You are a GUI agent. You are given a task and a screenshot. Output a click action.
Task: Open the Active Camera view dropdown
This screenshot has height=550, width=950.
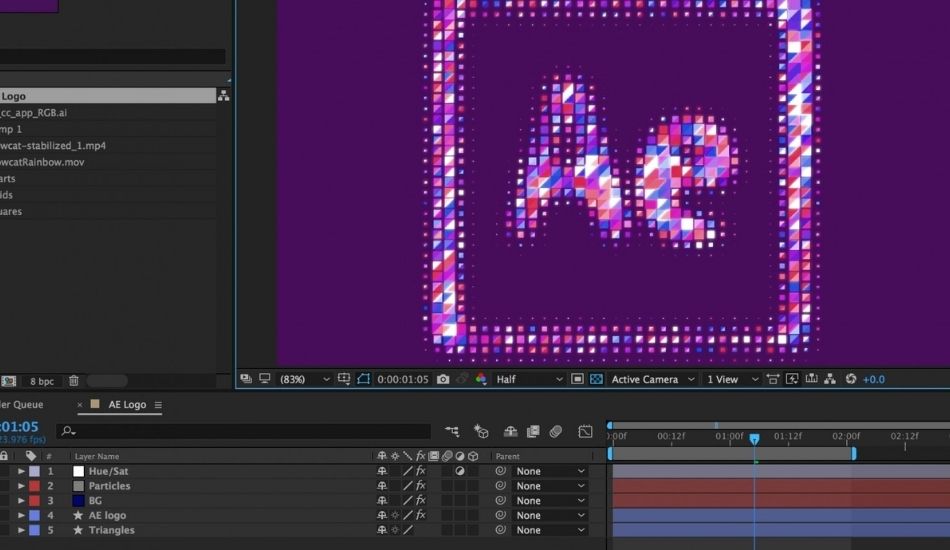click(652, 380)
